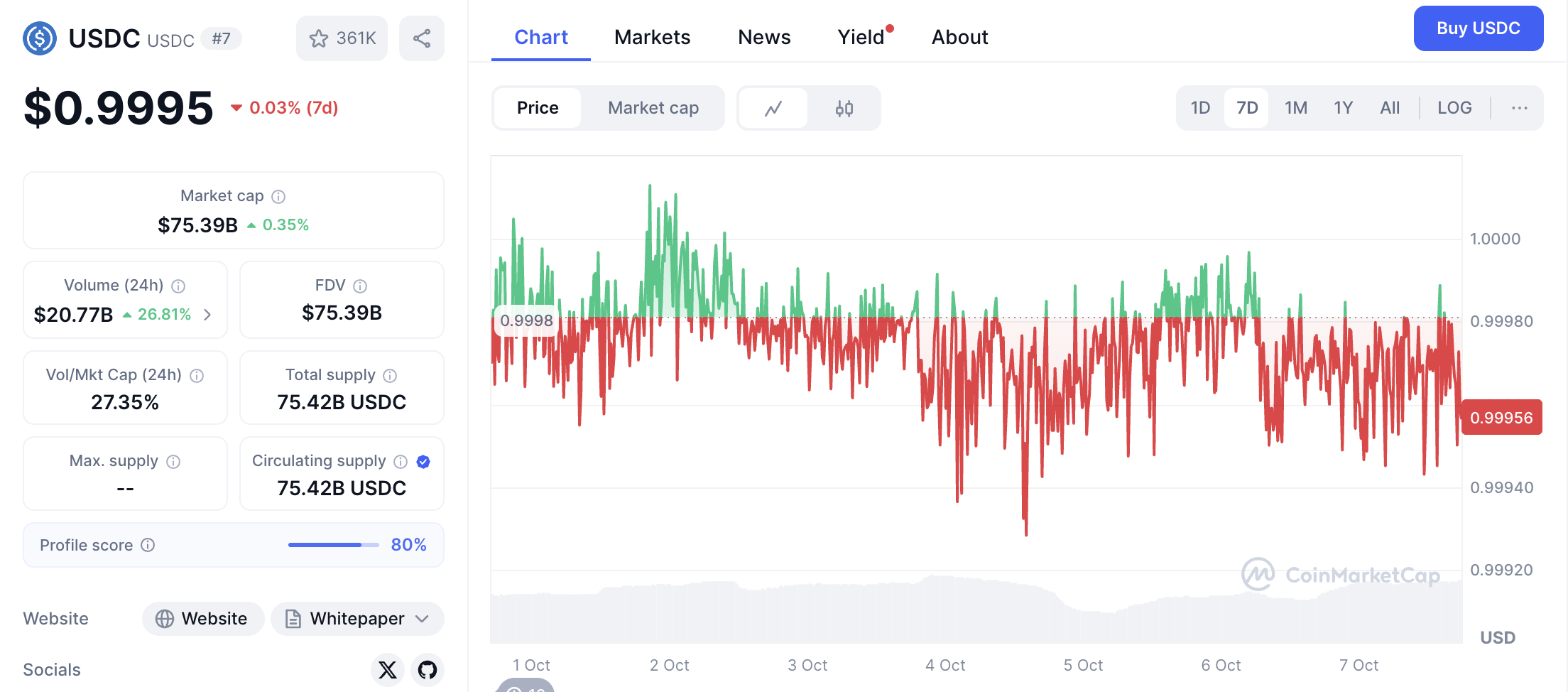Open the chart's more options menu
1568x692 pixels.
pos(1520,107)
